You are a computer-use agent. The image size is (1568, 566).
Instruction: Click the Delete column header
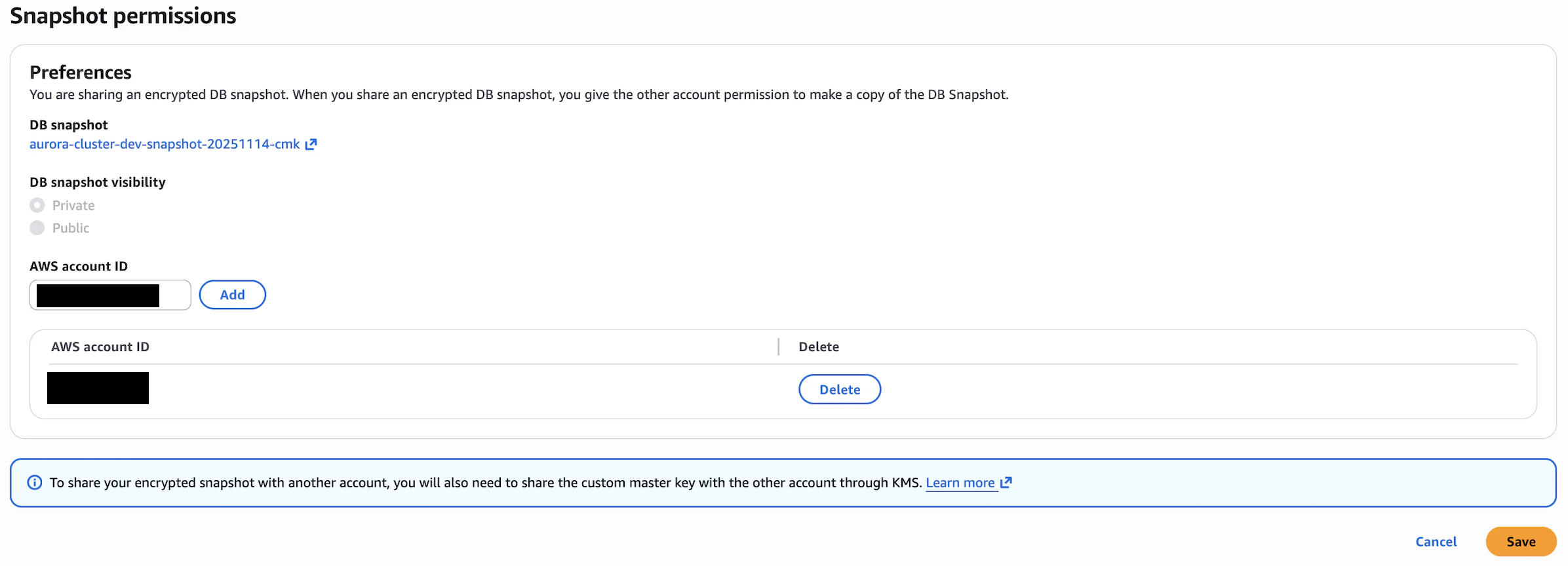(819, 347)
